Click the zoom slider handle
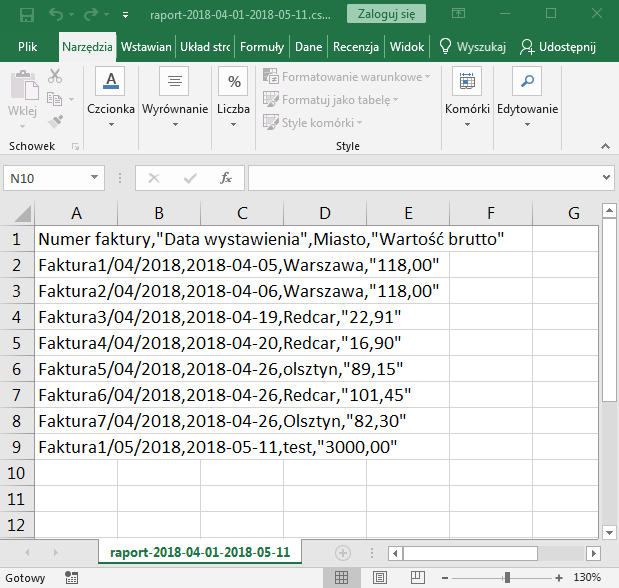This screenshot has width=619, height=588. [507, 578]
